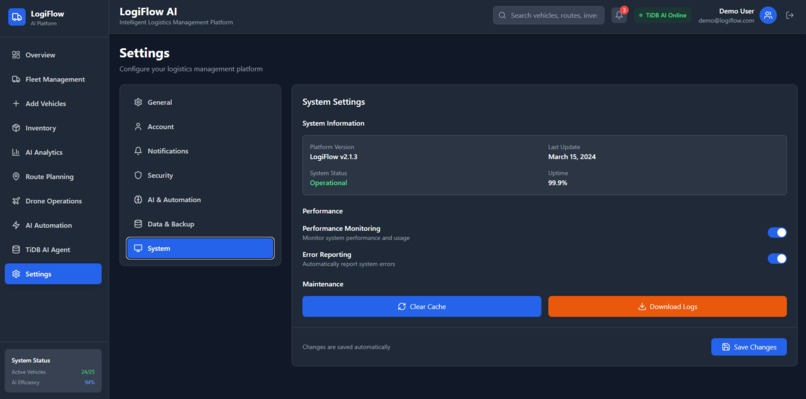The width and height of the screenshot is (806, 399).
Task: Click the Save Changes button
Action: point(749,347)
